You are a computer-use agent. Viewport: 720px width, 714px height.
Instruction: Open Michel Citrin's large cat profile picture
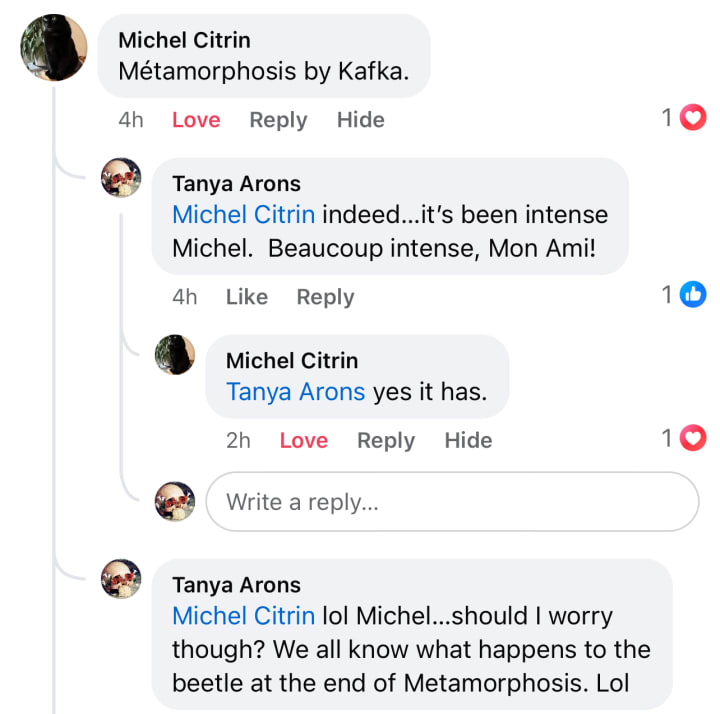coord(54,48)
